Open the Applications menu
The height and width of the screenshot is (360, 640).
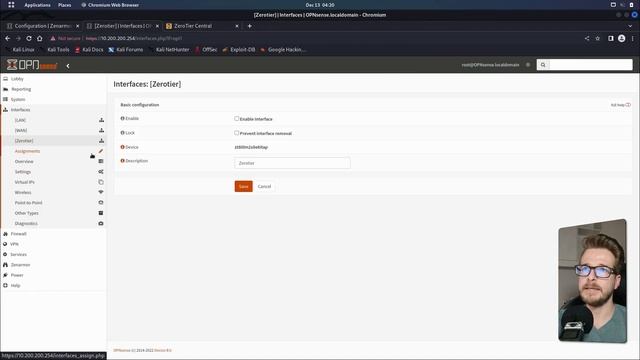coord(37,5)
